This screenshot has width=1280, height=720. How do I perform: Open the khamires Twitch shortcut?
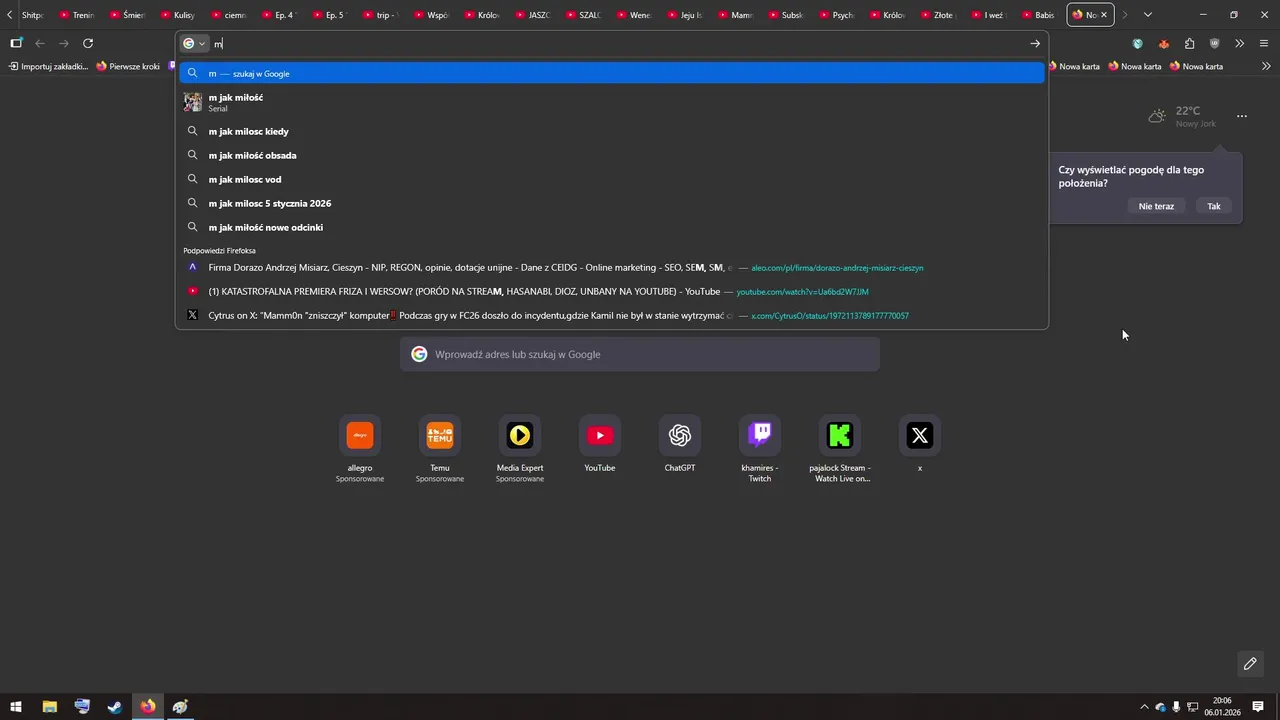[760, 436]
